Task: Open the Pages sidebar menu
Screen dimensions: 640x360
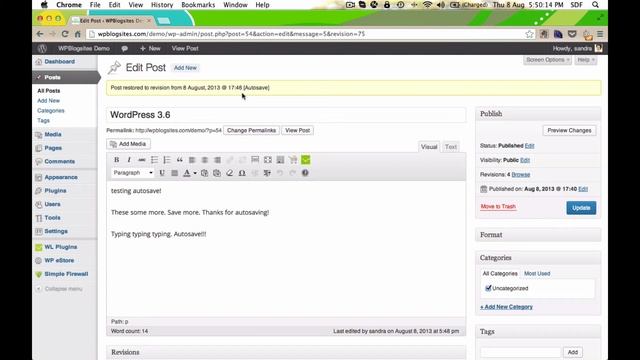Action: point(53,148)
